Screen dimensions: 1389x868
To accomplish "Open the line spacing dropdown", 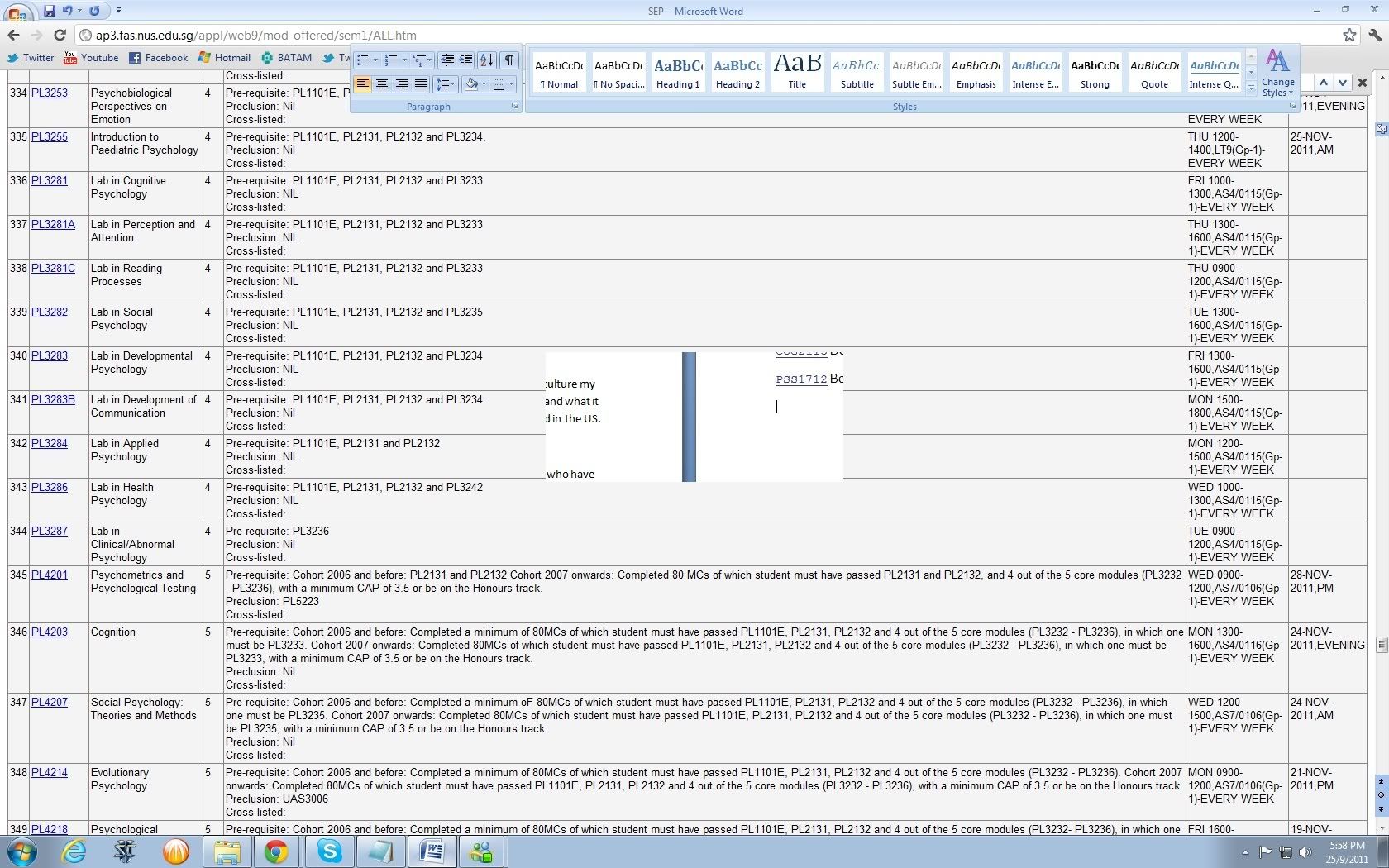I will tap(446, 83).
